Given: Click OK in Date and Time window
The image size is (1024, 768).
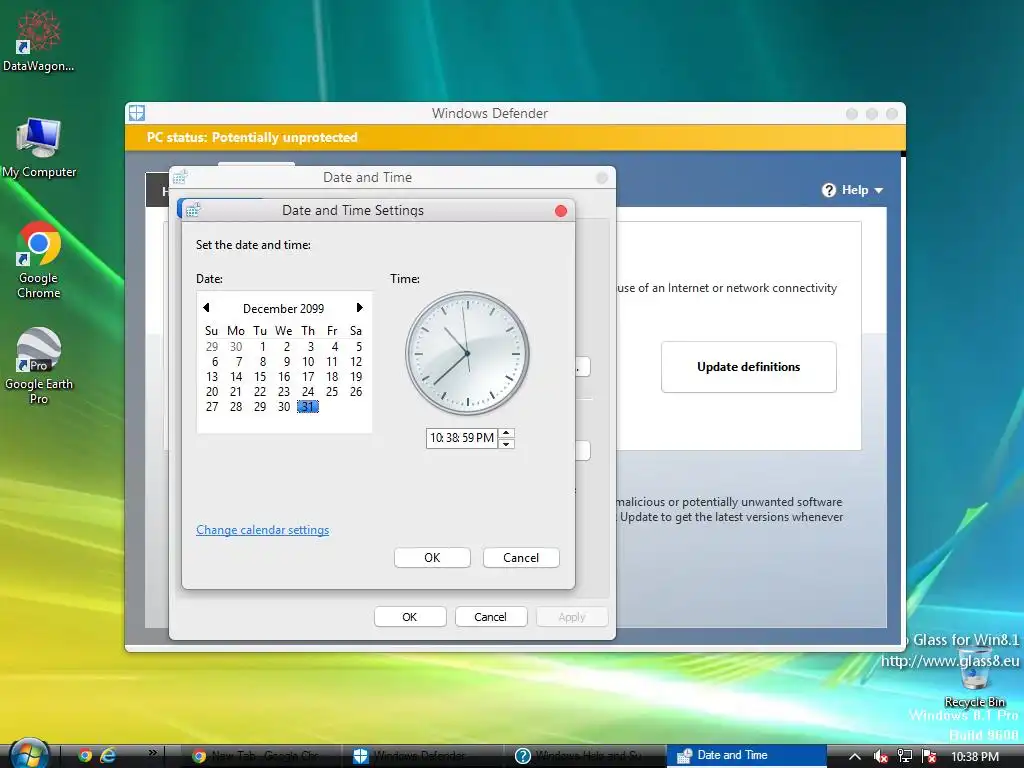Looking at the screenshot, I should tap(409, 617).
